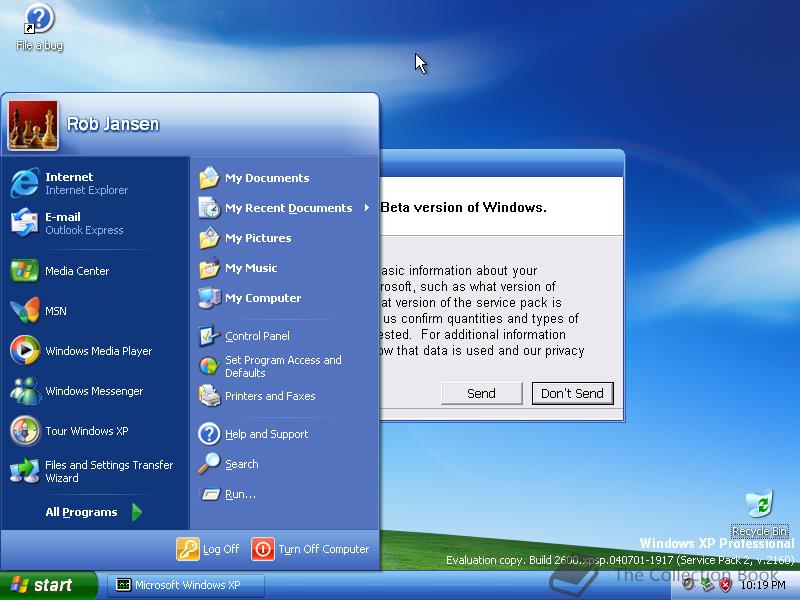This screenshot has width=800, height=600.
Task: Click the Send button in the dialog
Action: tap(482, 393)
